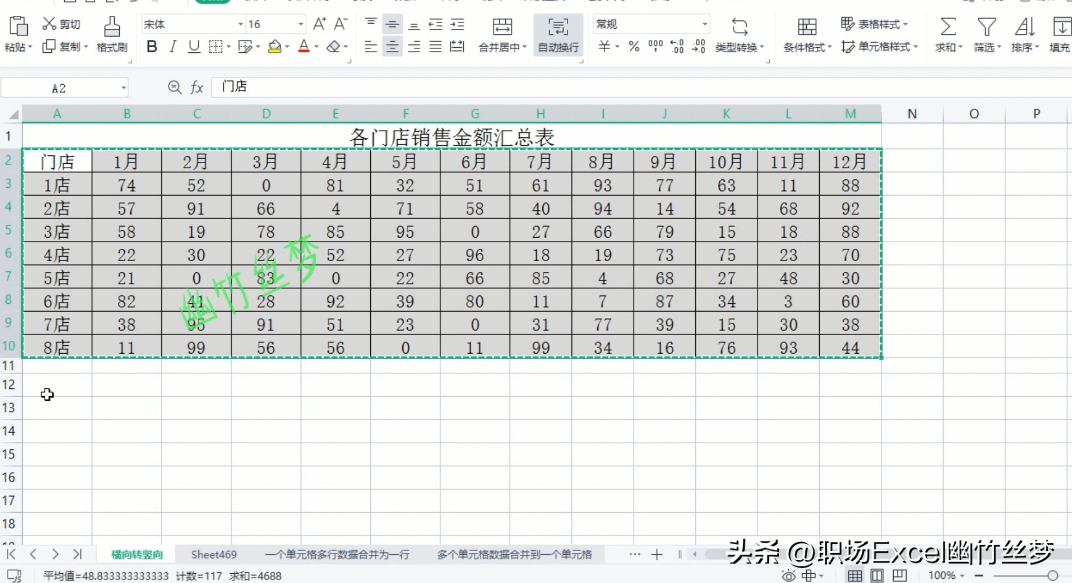Click increase decimal places icon

(678, 46)
